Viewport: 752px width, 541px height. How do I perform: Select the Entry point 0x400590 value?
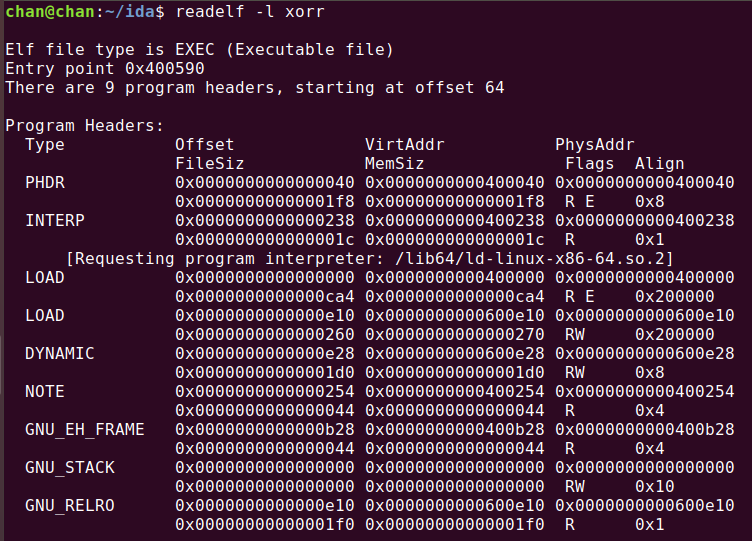(165, 69)
